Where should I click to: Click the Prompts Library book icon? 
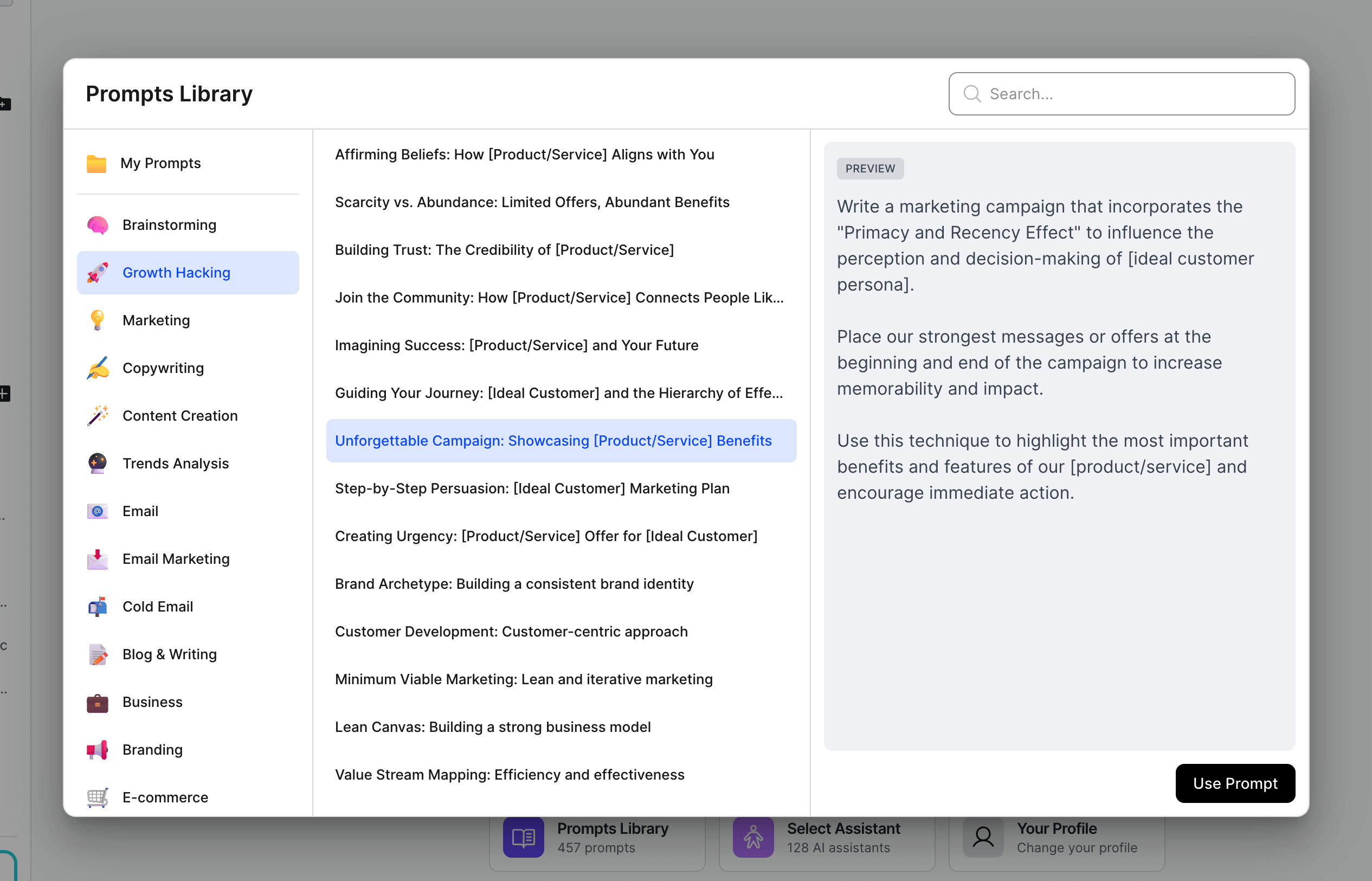[x=522, y=837]
